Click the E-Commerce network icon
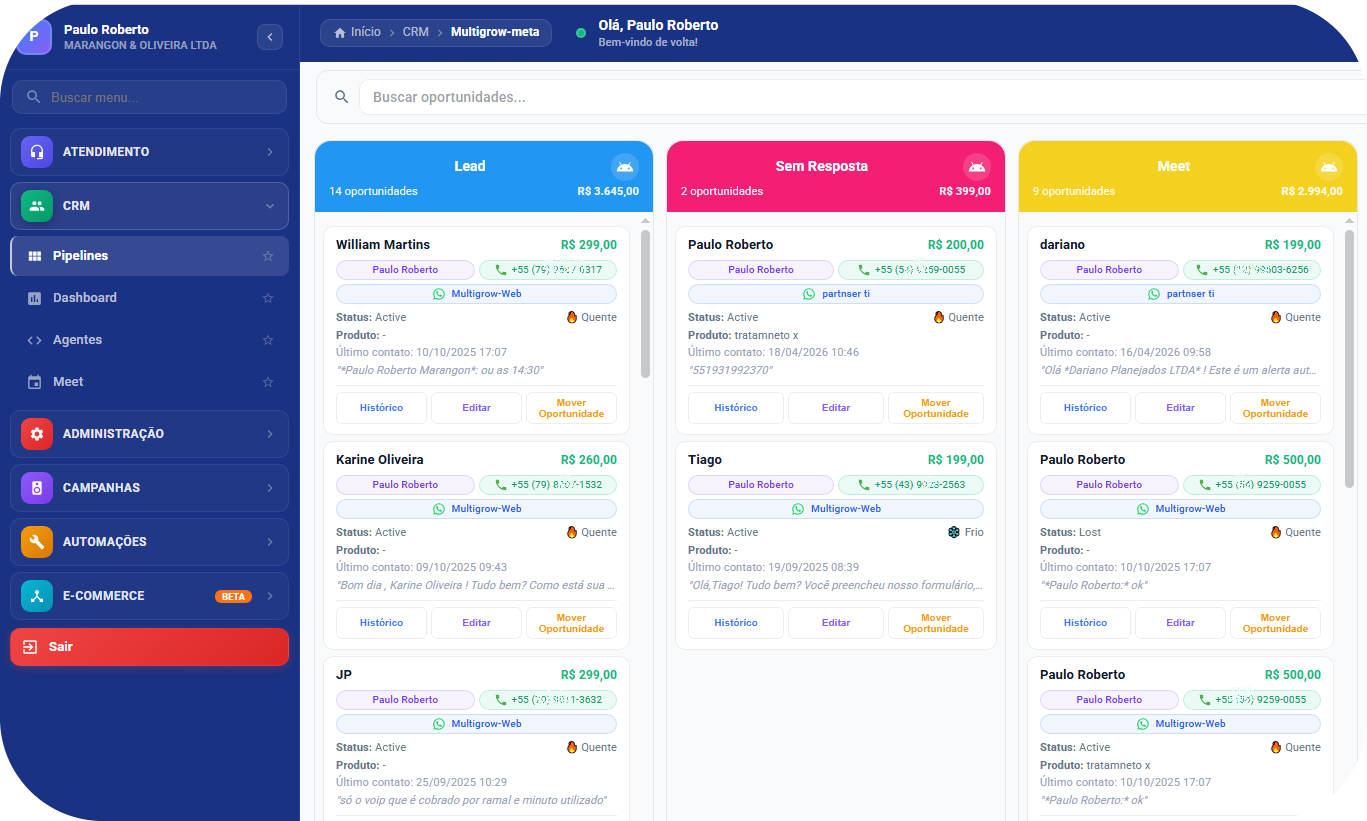This screenshot has width=1367, height=821. pyautogui.click(x=37, y=596)
